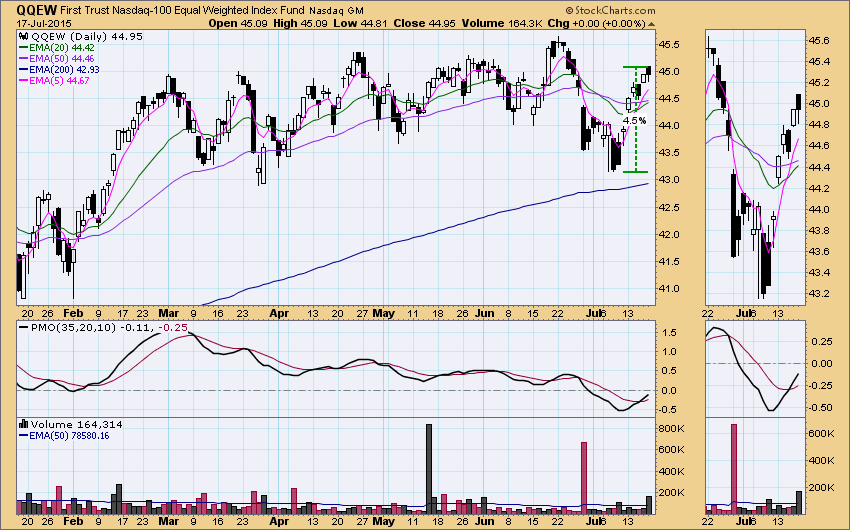Click the 0.25 label on zoomed PMO axis
850x530 pixels.
click(x=822, y=341)
